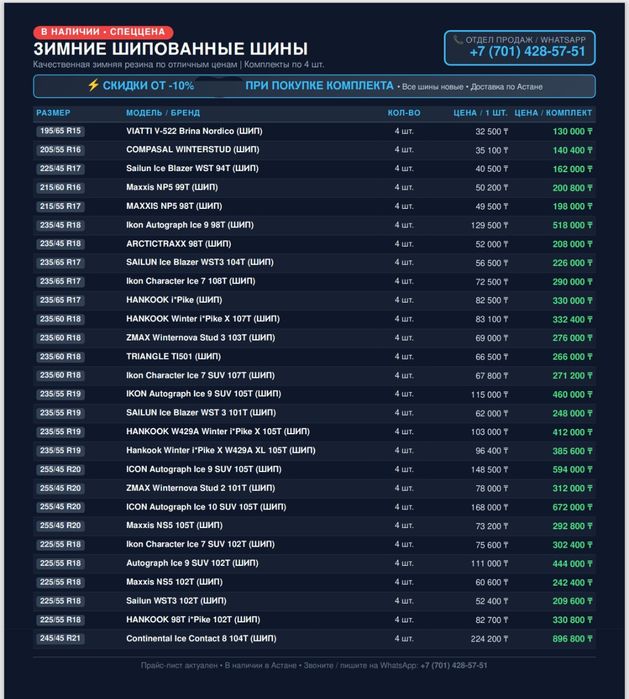Click the 290 000 ₸ set price
The image size is (629, 699).
[x=572, y=282]
